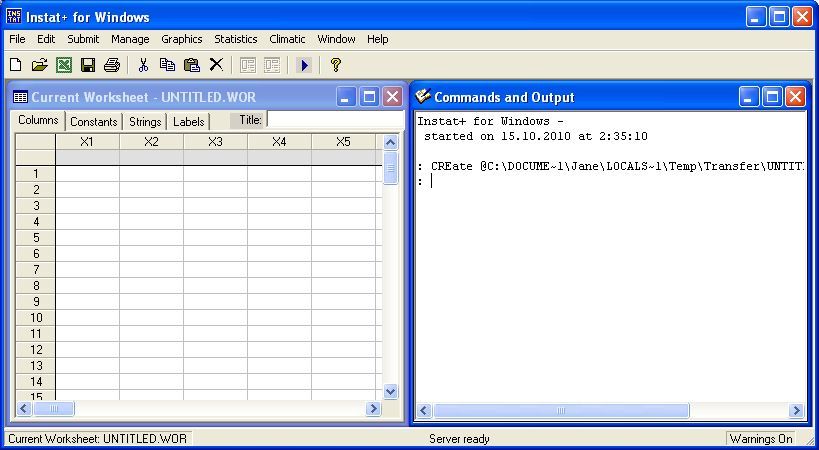819x450 pixels.
Task: Click the Commands and Output window icon
Action: pyautogui.click(x=423, y=97)
